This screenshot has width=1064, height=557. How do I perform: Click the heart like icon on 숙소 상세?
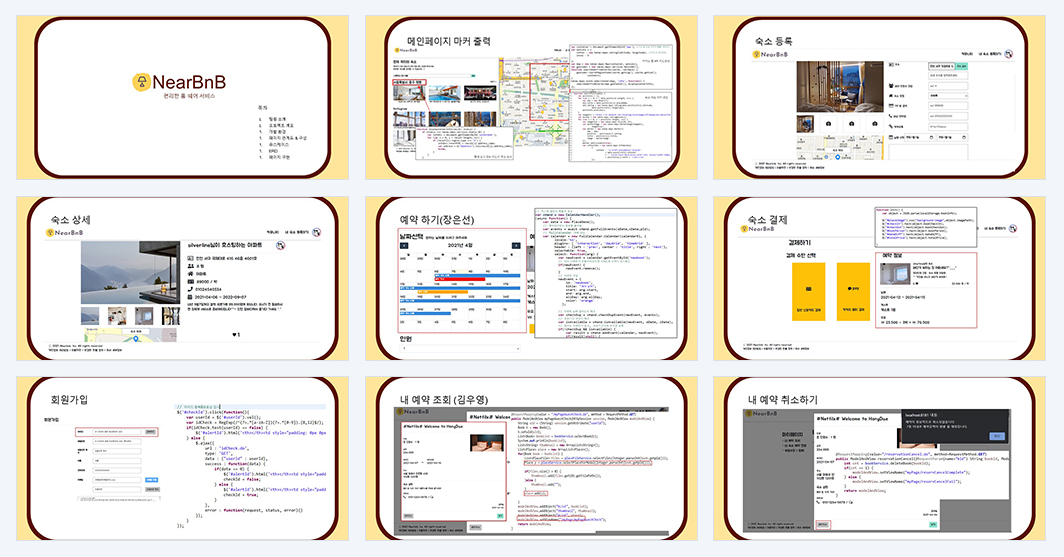point(235,334)
